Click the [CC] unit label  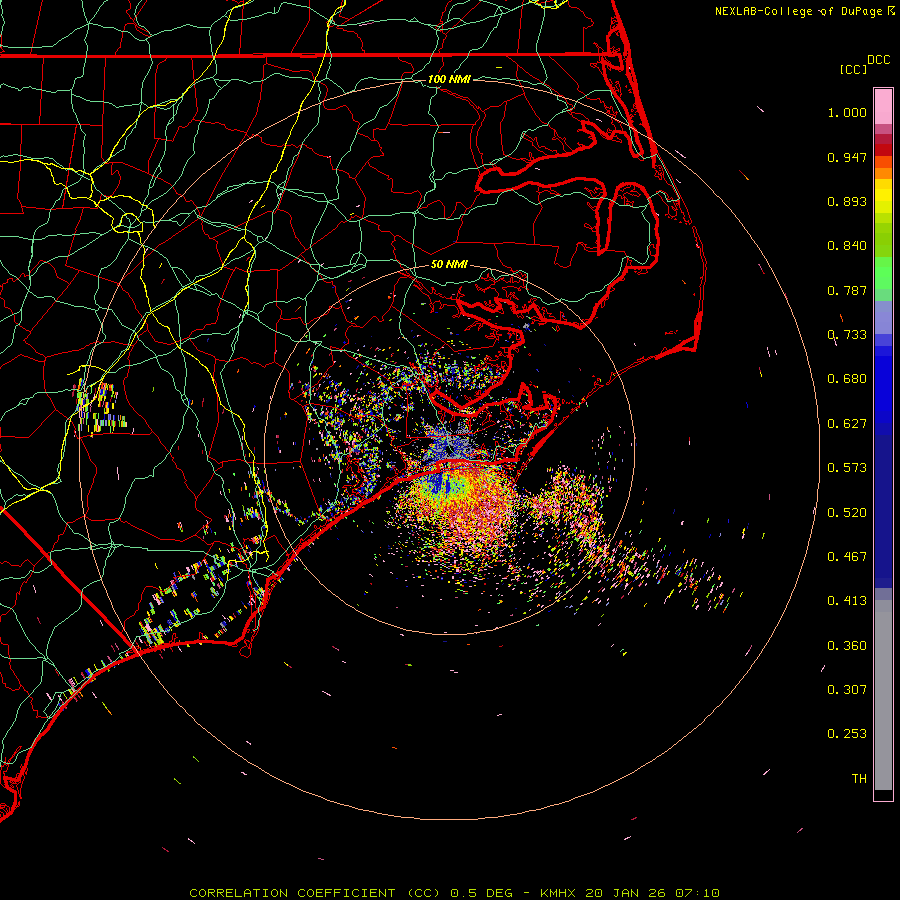tap(853, 69)
